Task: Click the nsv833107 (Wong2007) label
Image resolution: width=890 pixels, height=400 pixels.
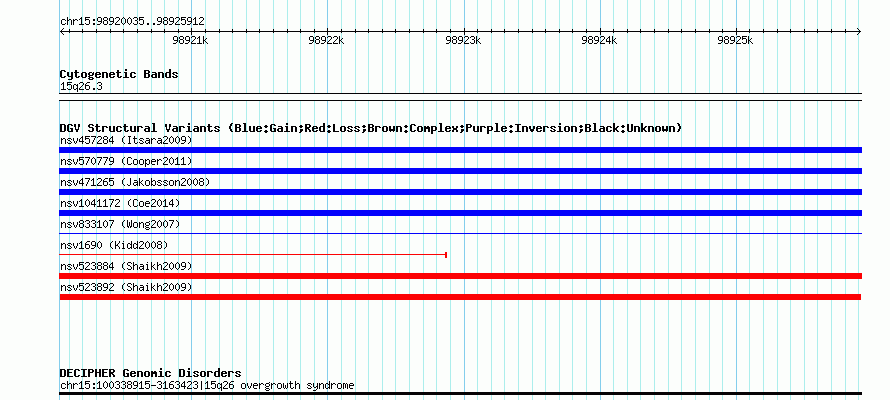Action: pyautogui.click(x=120, y=224)
